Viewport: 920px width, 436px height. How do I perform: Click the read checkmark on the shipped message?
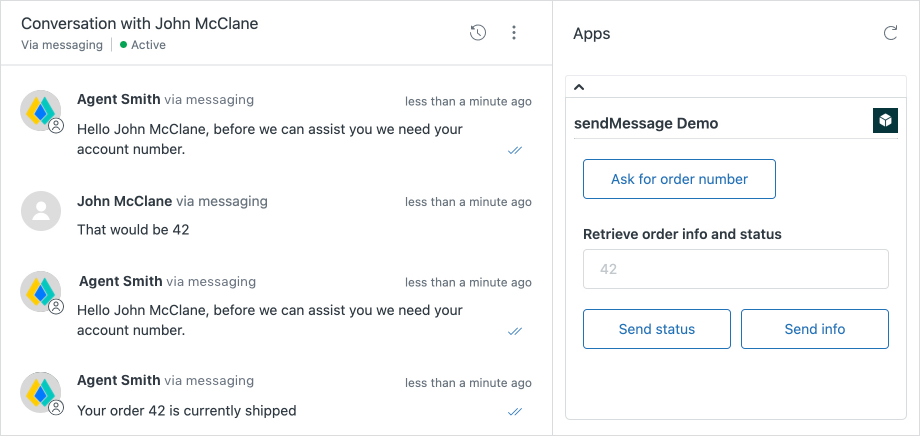point(515,411)
